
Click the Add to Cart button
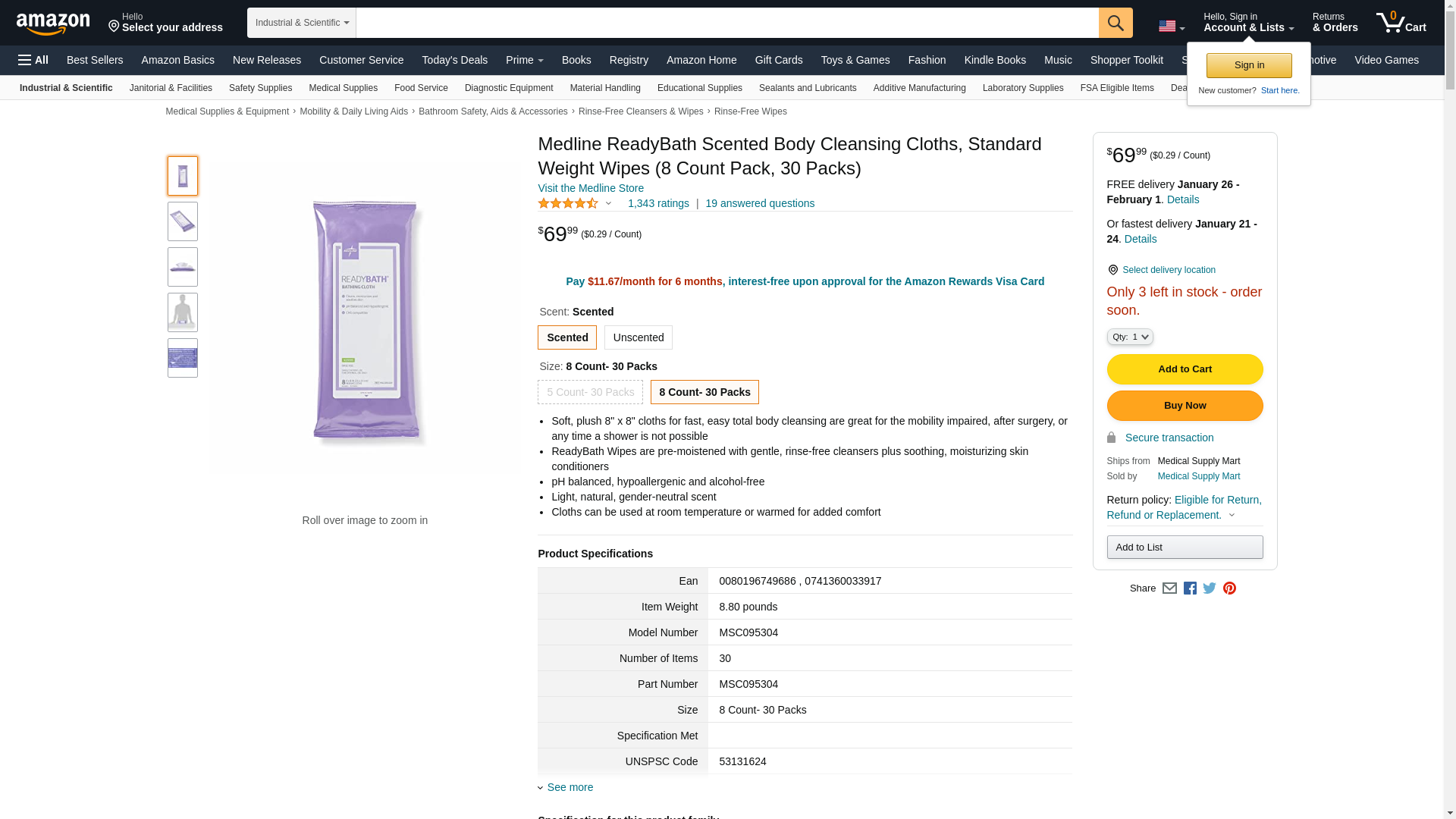1185,369
